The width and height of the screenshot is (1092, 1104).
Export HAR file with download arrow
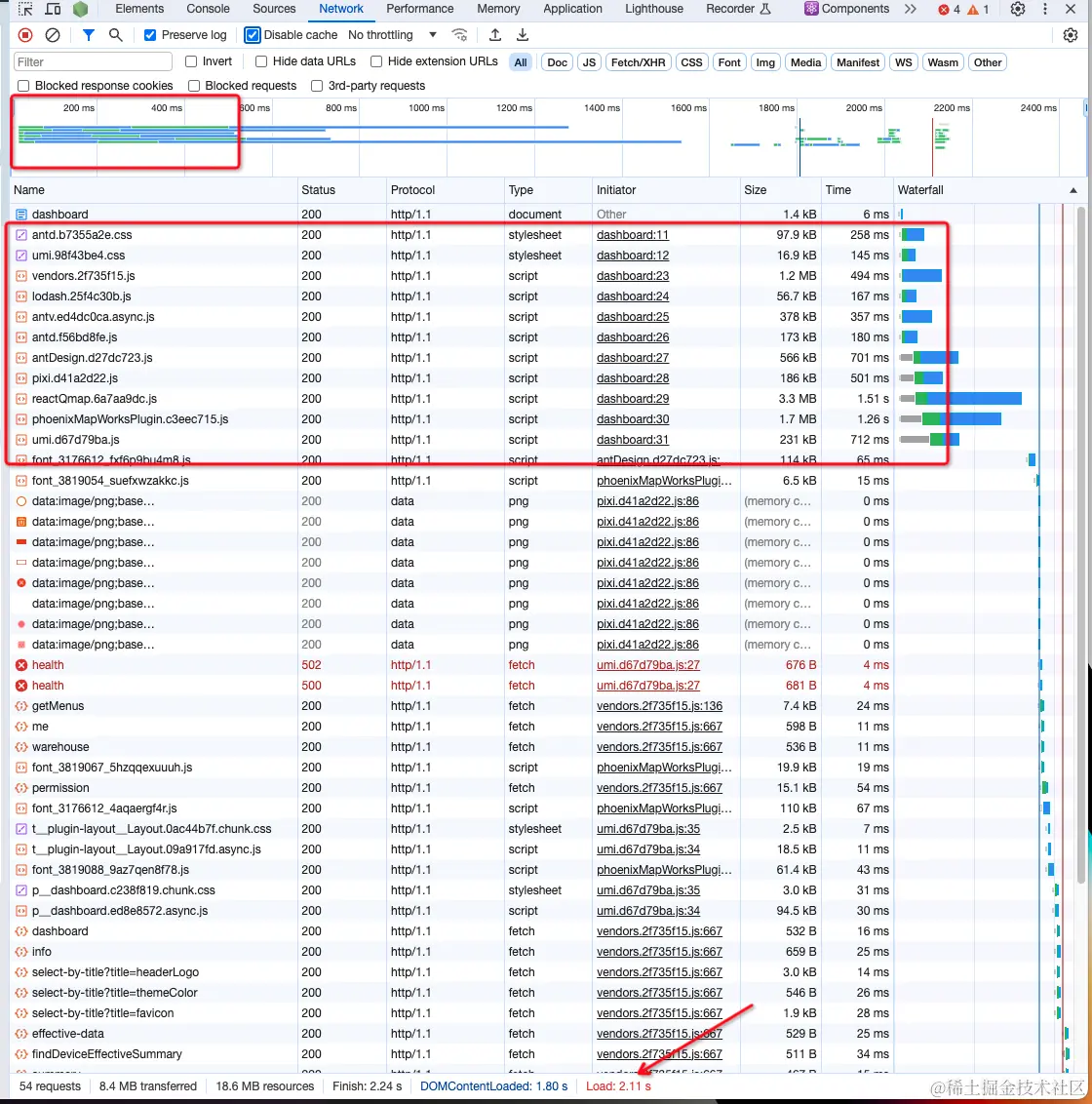(x=523, y=35)
